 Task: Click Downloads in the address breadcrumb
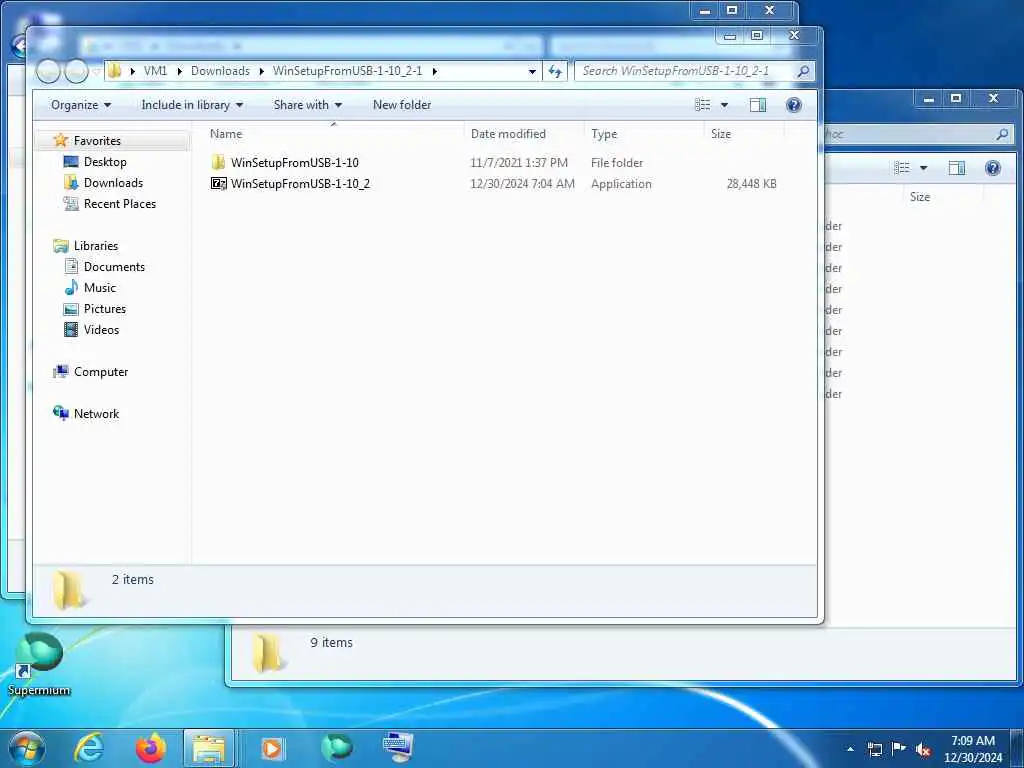coord(220,71)
